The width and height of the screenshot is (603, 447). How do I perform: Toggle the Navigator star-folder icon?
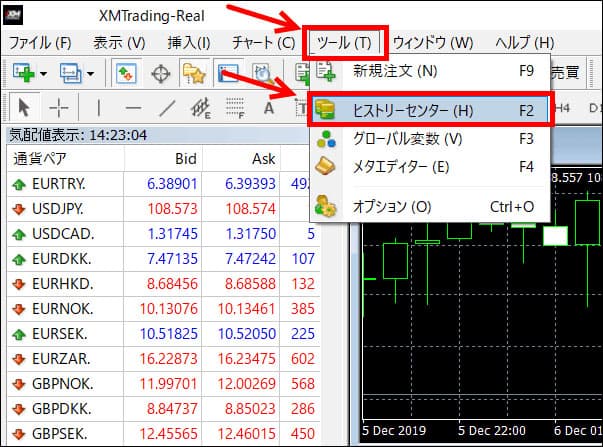193,73
